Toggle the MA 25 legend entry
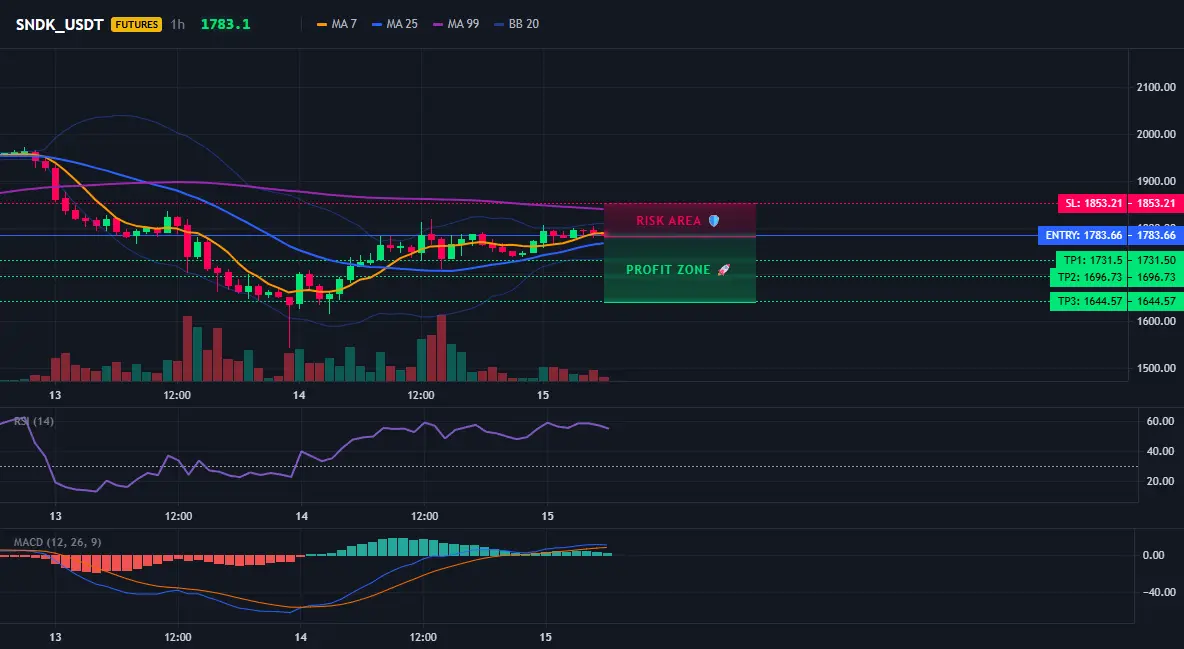The height and width of the screenshot is (649, 1184). [395, 24]
